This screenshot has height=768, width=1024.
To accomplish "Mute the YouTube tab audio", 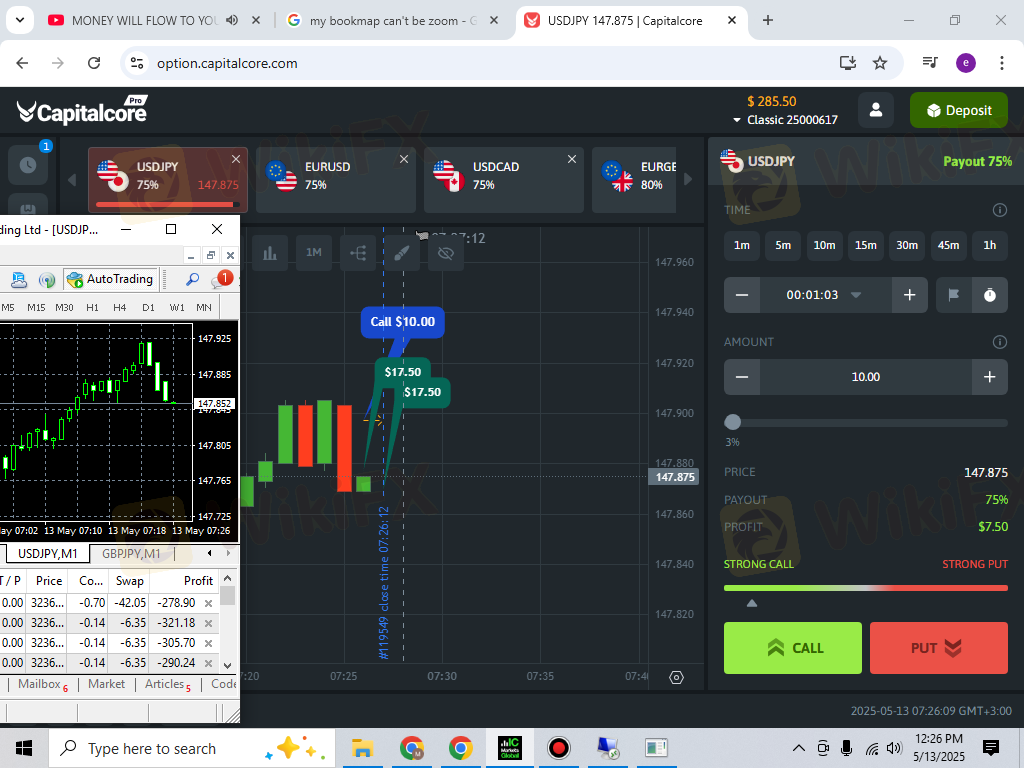I will pos(232,20).
